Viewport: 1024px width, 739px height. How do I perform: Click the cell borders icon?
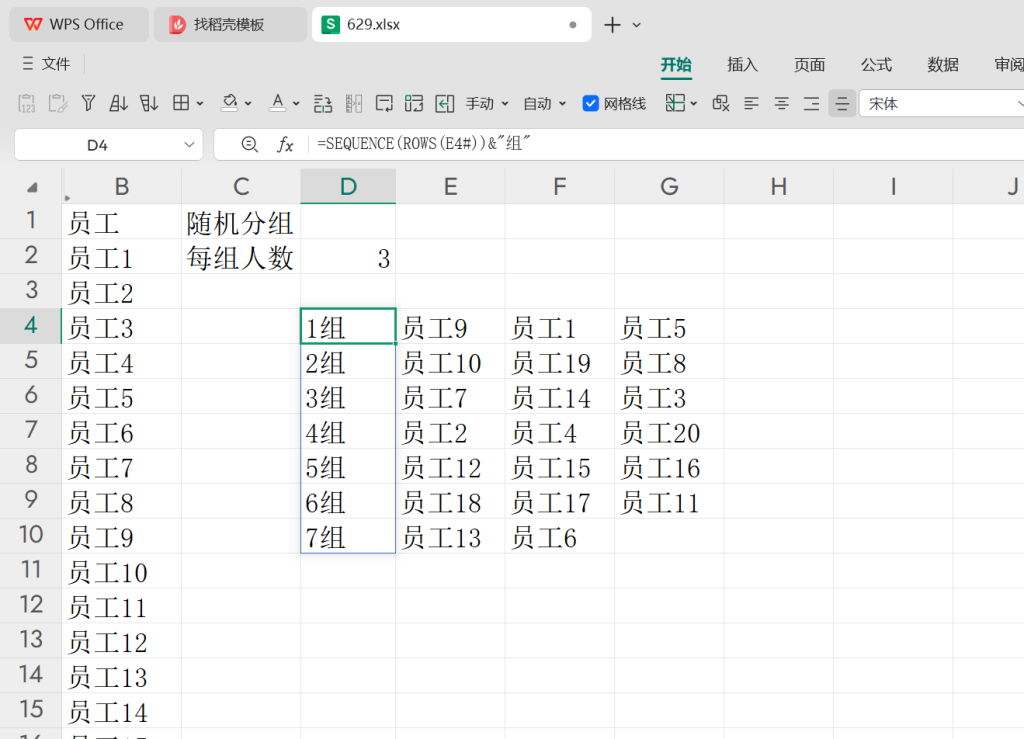click(x=181, y=103)
